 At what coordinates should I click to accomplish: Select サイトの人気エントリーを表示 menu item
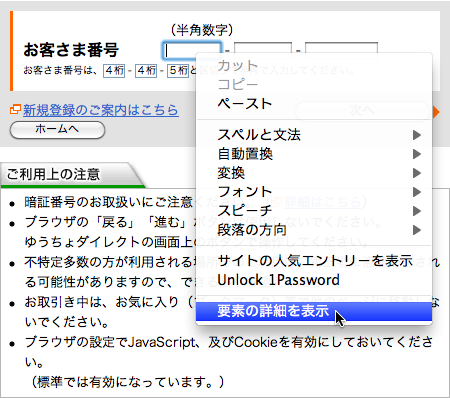tap(313, 261)
